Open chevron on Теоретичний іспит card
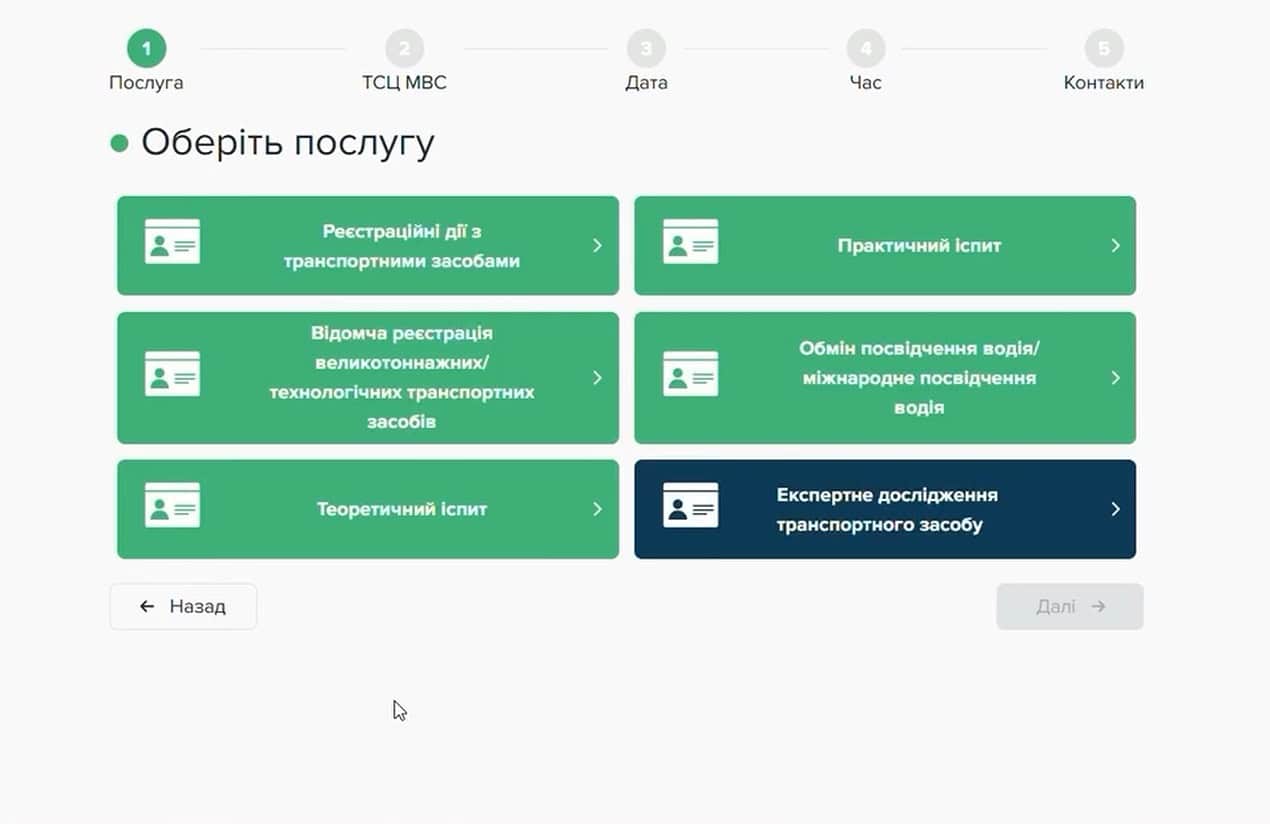The height and width of the screenshot is (824, 1270). pyautogui.click(x=597, y=509)
